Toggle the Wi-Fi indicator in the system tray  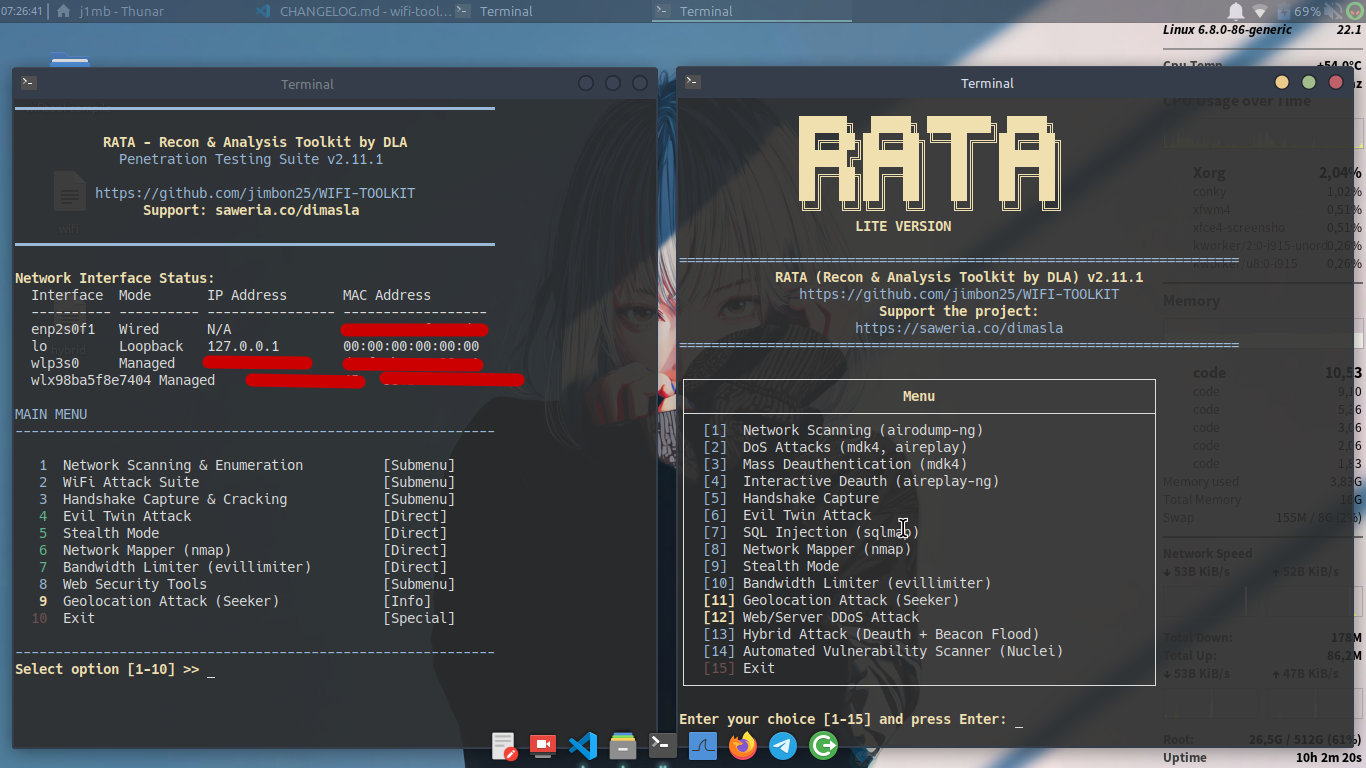(1258, 11)
